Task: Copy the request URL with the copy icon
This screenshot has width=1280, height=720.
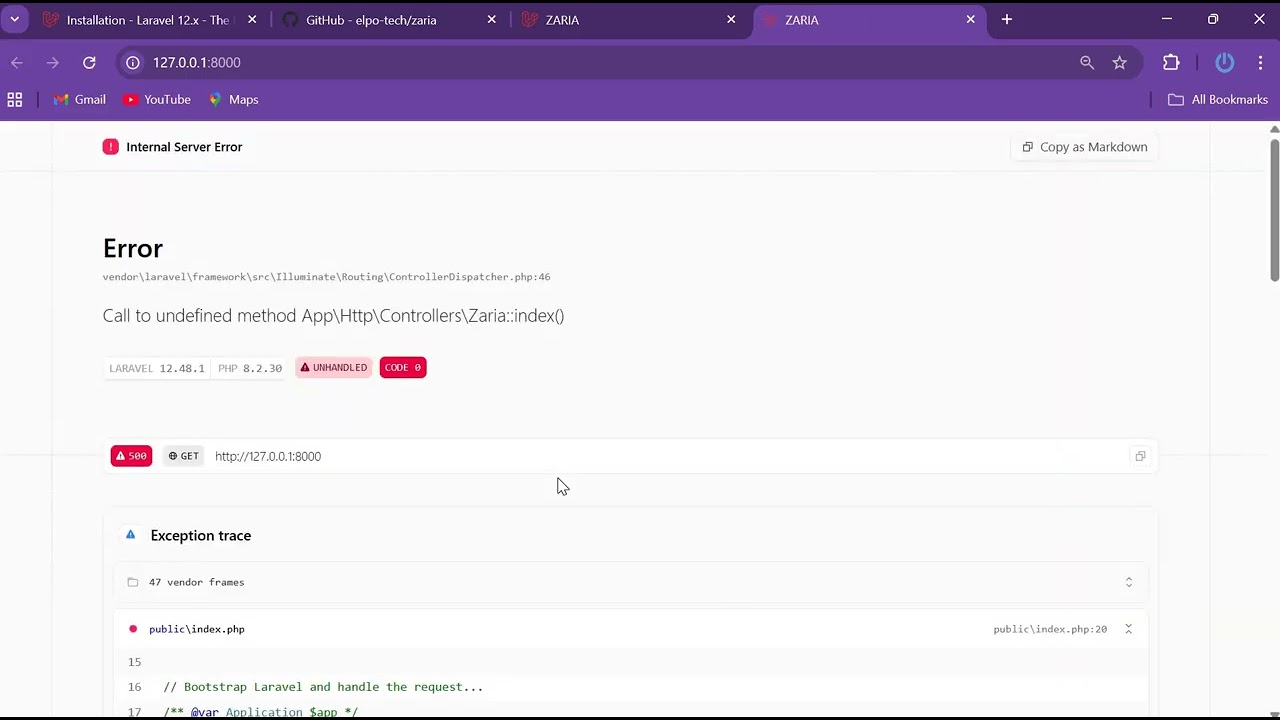Action: click(x=1140, y=456)
